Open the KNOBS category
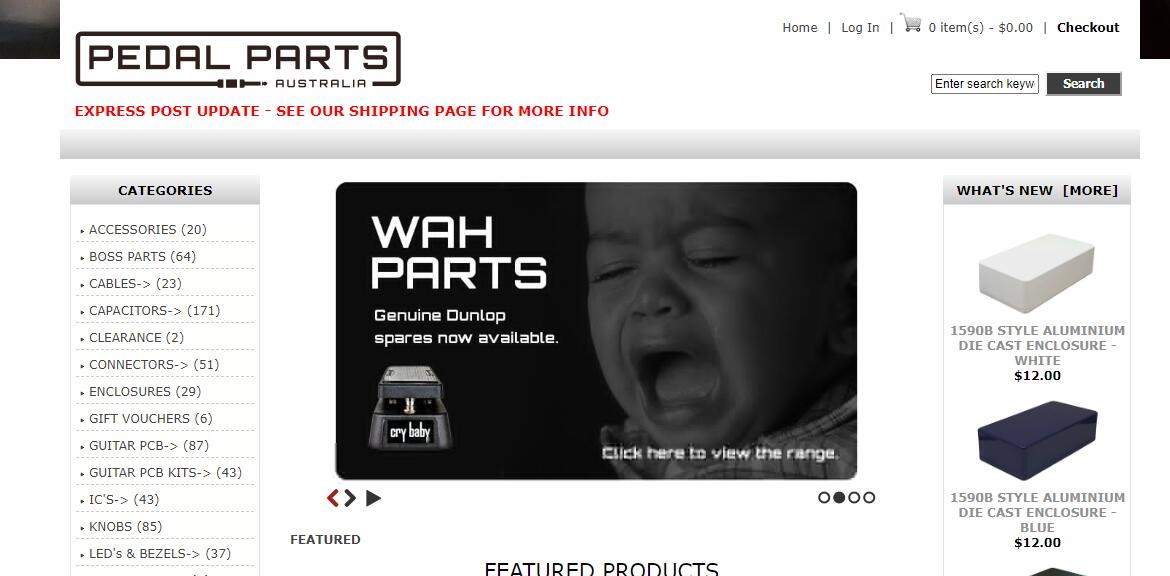The width and height of the screenshot is (1170, 576). pyautogui.click(x=125, y=526)
